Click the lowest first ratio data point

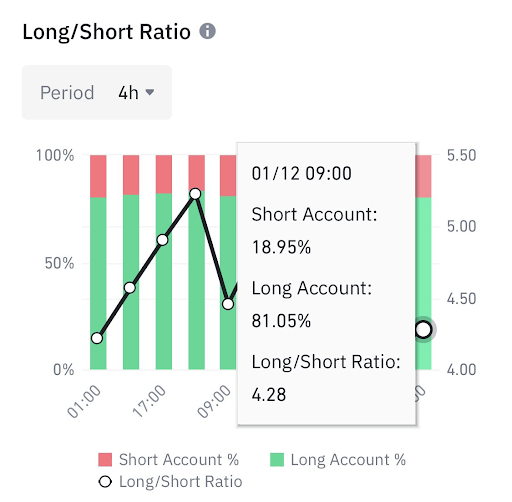tap(97, 338)
